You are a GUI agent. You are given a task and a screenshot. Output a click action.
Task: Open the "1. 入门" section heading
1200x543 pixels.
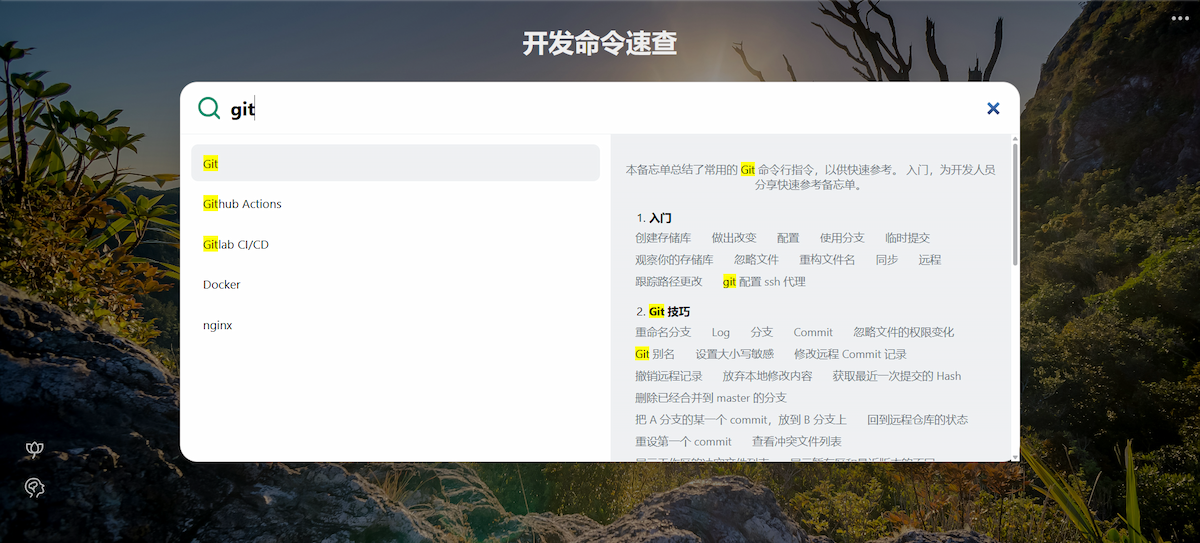pos(654,217)
